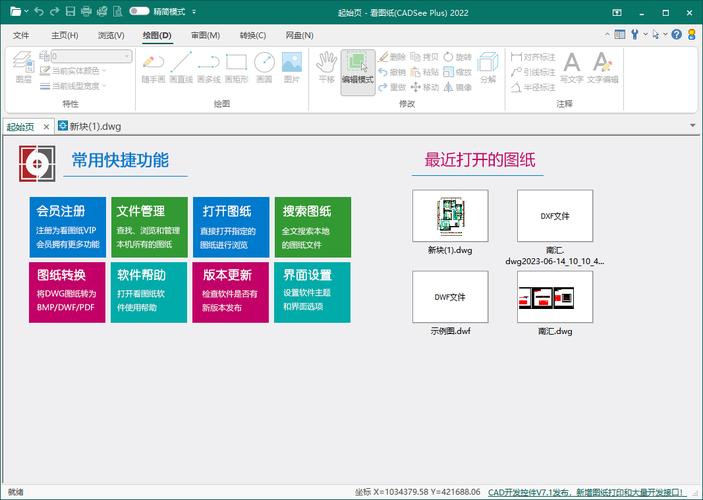Select the 旋转 rotate tool

coord(457,57)
